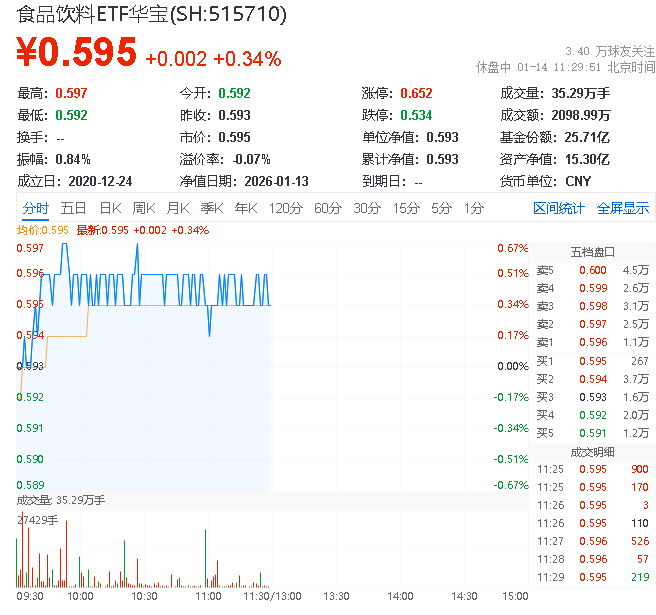Open the 季K chart tab
The width and height of the screenshot is (656, 615).
coord(211,208)
